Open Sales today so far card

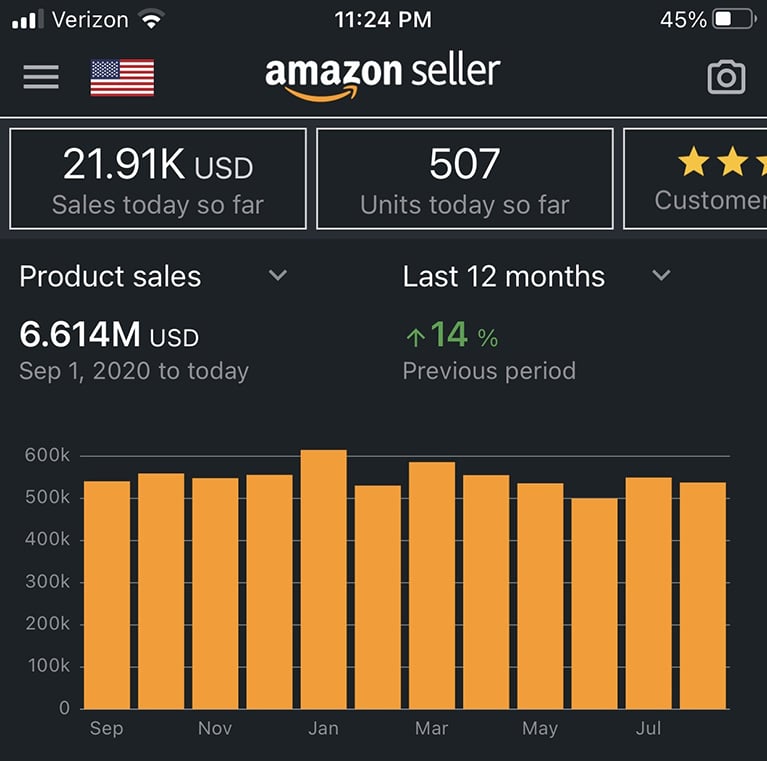point(158,179)
